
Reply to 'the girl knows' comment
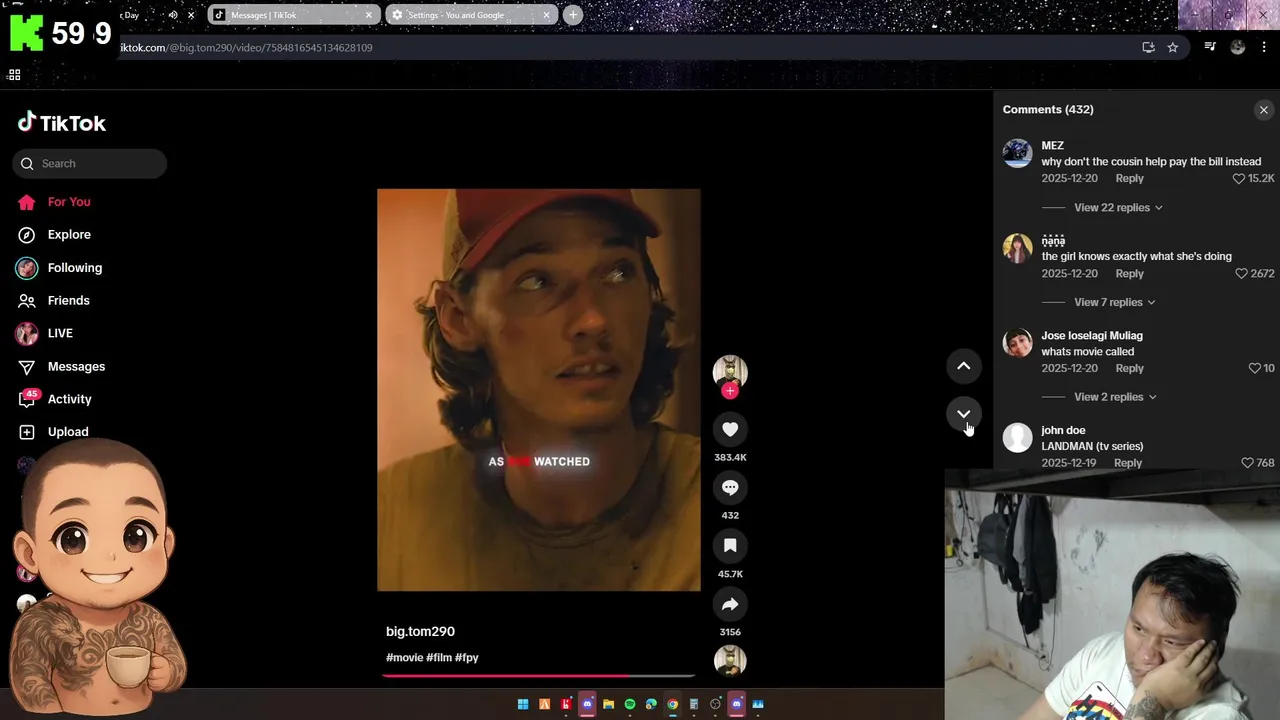pyautogui.click(x=1129, y=273)
